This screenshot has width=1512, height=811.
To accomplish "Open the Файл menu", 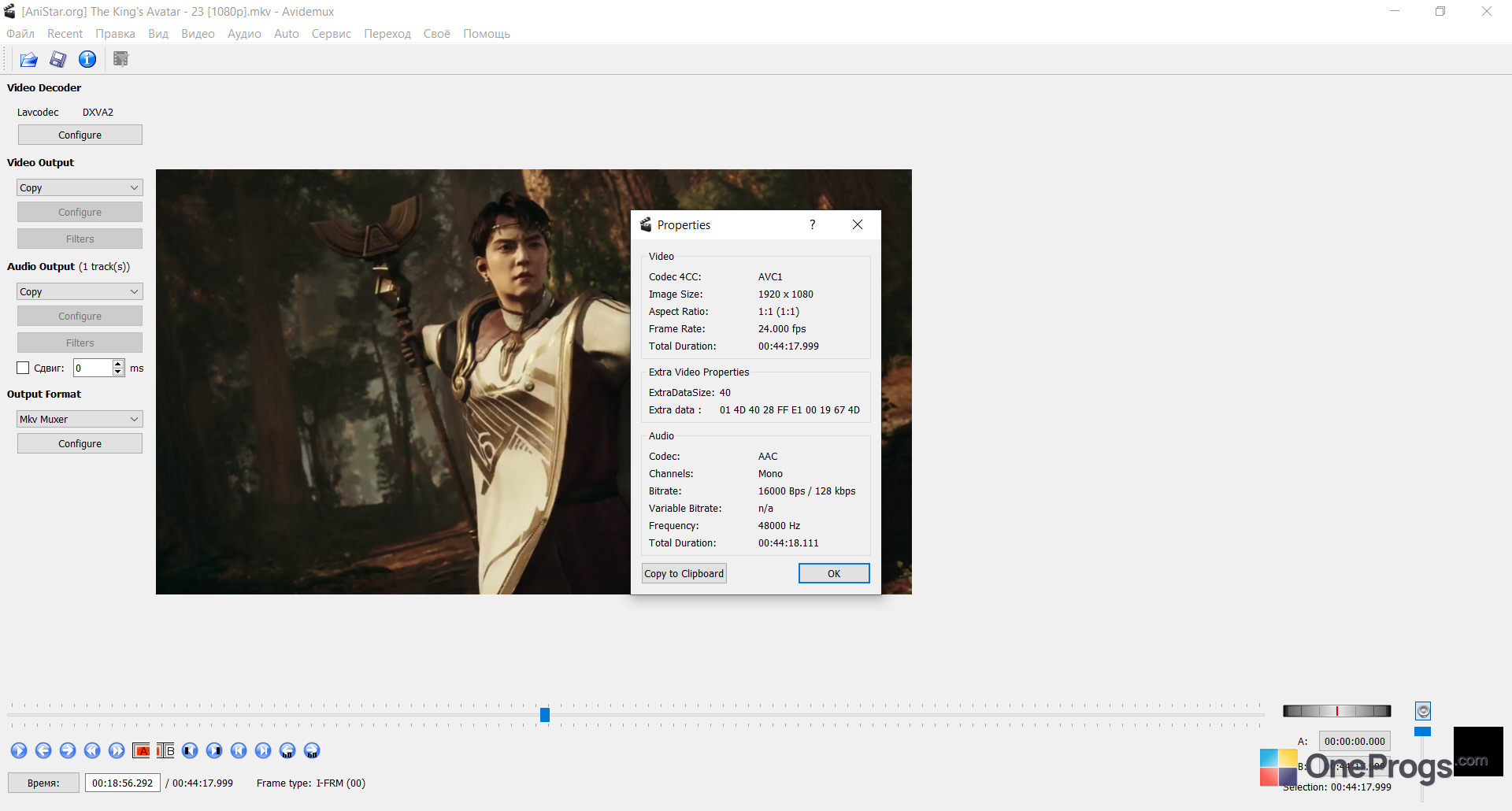I will (x=20, y=34).
